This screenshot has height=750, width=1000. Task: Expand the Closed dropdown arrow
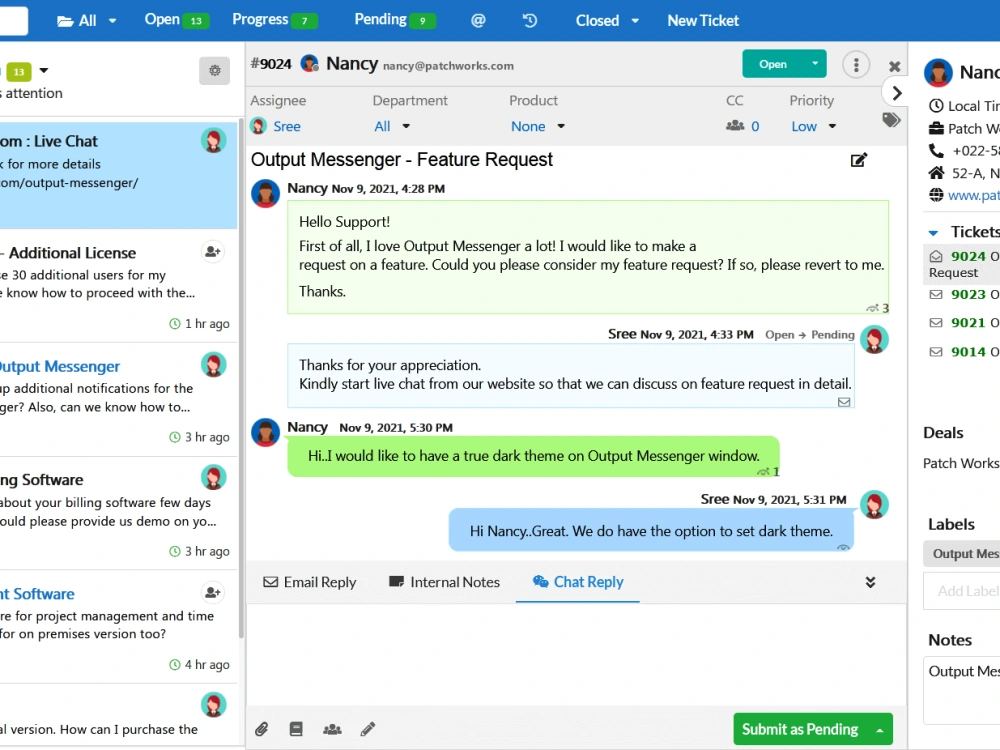[635, 20]
